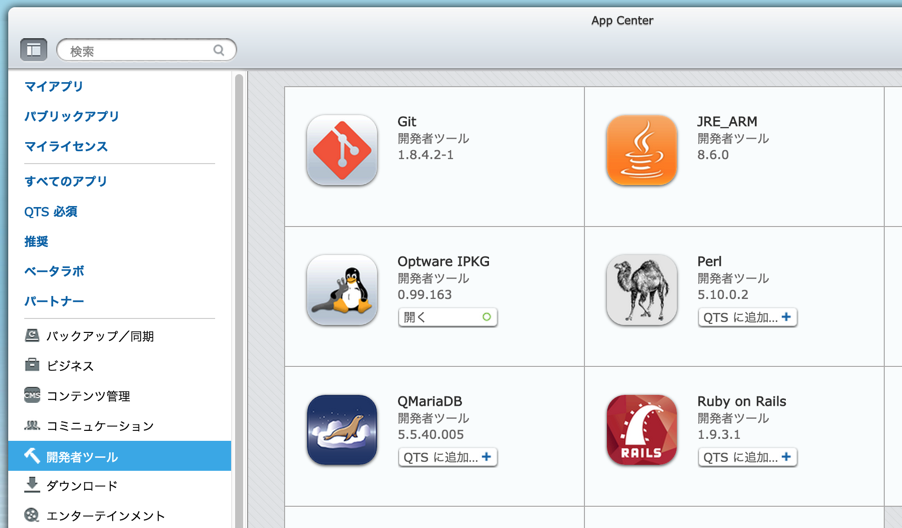
Task: Add Ruby on Rails to QTS
Action: [x=747, y=457]
